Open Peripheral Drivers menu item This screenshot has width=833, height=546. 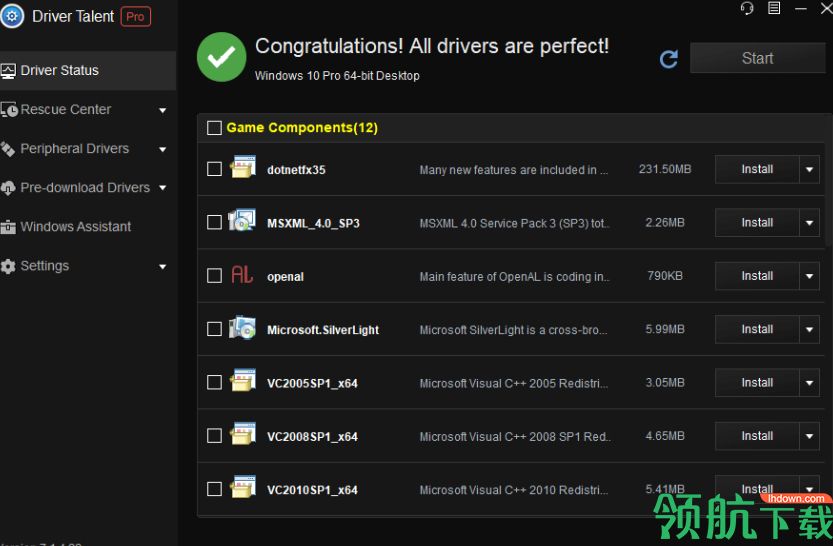[88, 149]
